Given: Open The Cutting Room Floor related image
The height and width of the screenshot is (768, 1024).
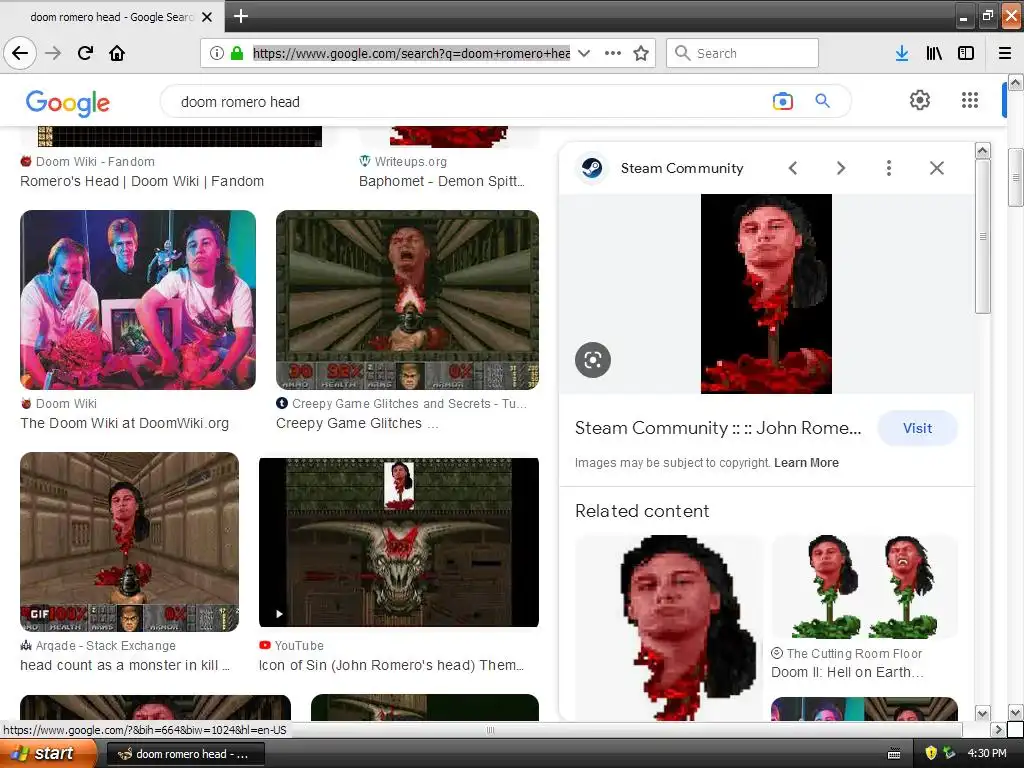Looking at the screenshot, I should point(865,586).
